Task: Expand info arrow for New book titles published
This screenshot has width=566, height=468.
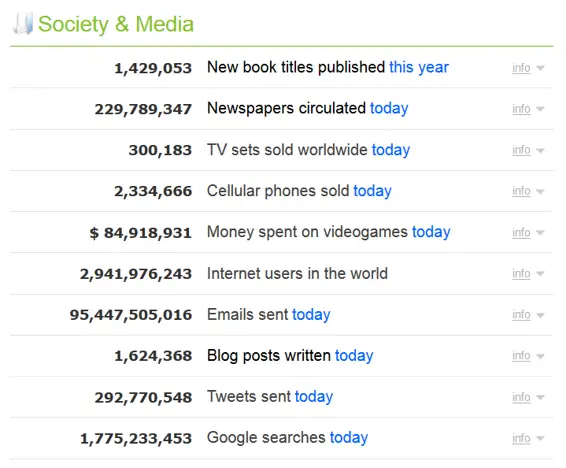Action: (540, 68)
